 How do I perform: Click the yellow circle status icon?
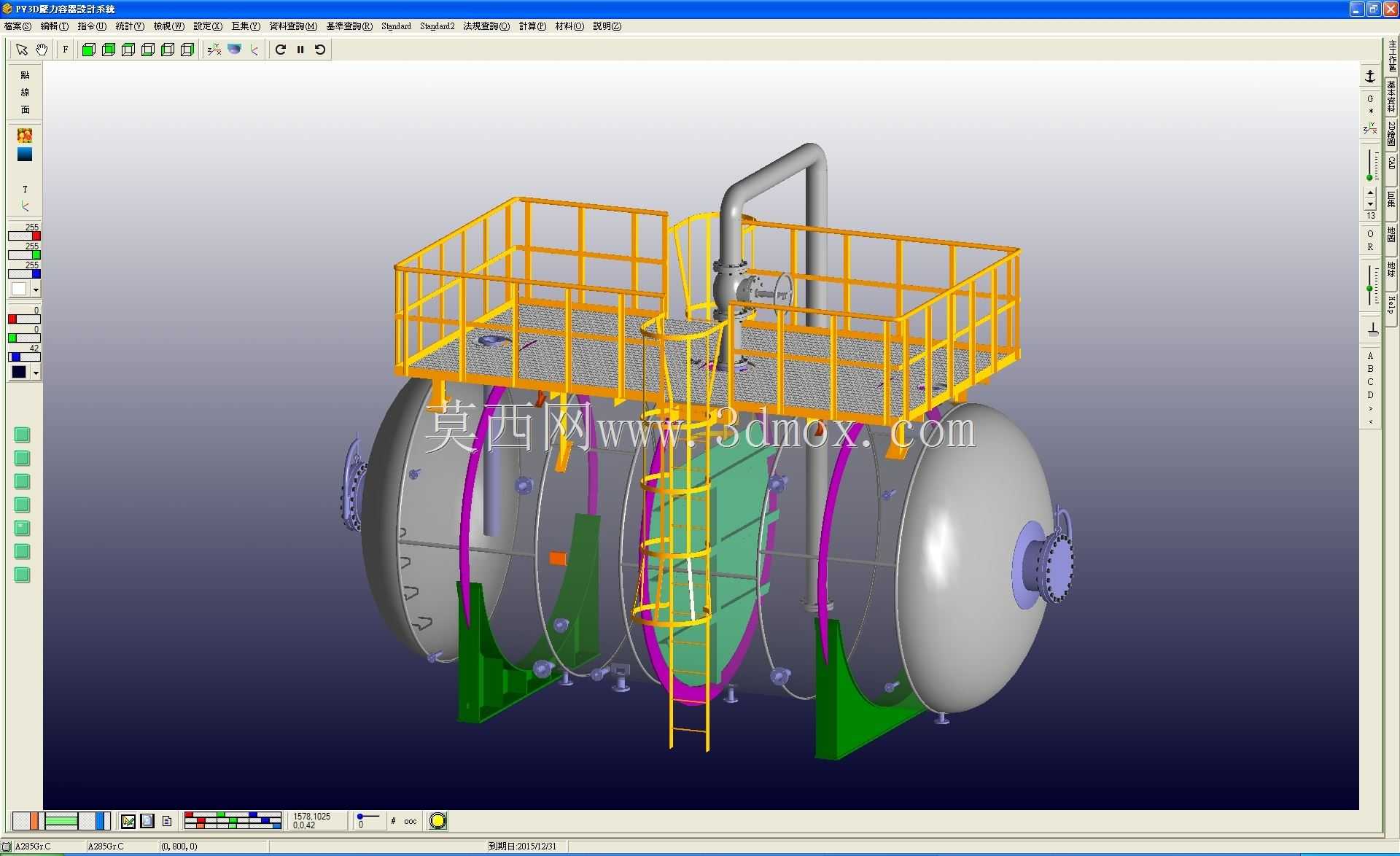tap(437, 821)
